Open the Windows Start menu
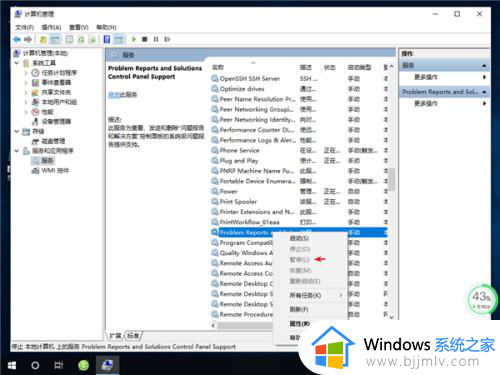The width and height of the screenshot is (500, 375). click(x=12, y=366)
